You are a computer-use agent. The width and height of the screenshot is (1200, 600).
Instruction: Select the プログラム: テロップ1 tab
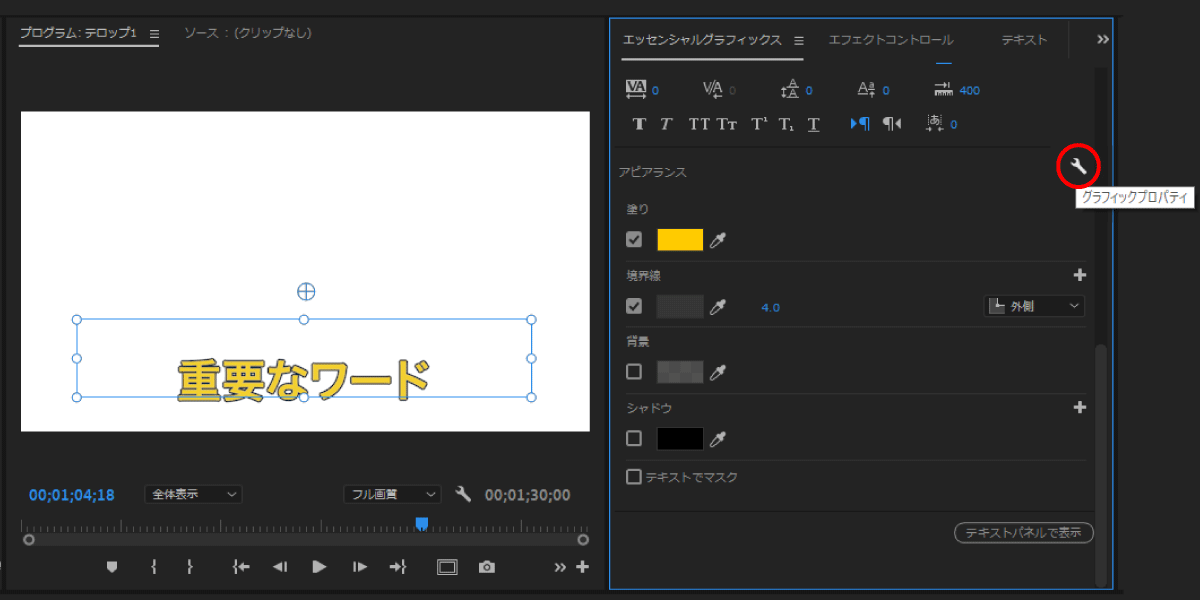click(78, 33)
